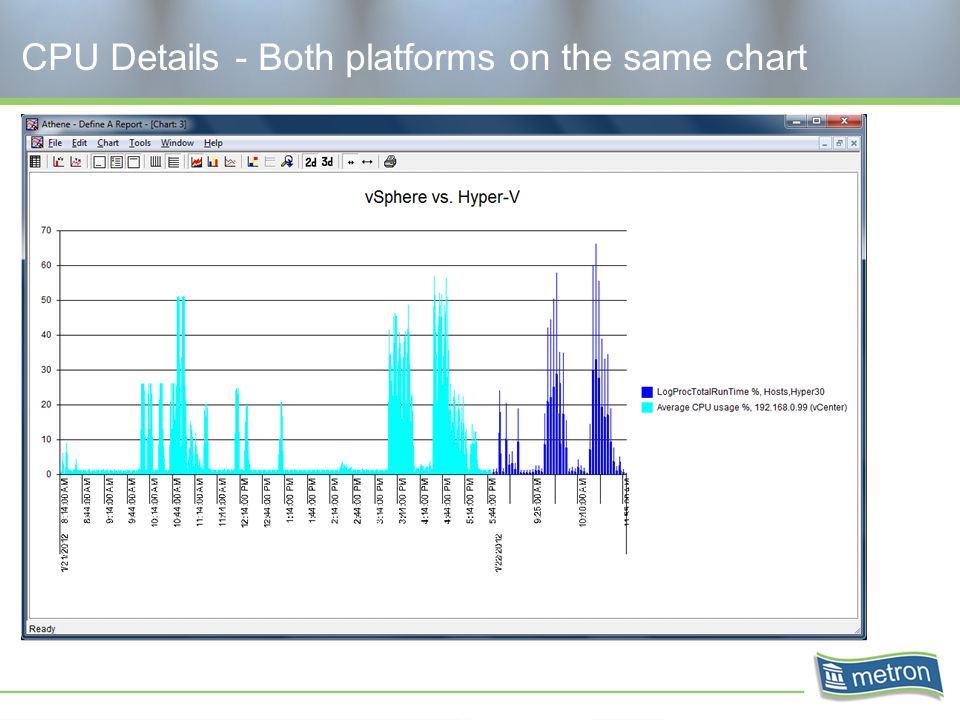Image resolution: width=960 pixels, height=720 pixels.
Task: Switch to the area chart type icon
Action: click(x=196, y=162)
